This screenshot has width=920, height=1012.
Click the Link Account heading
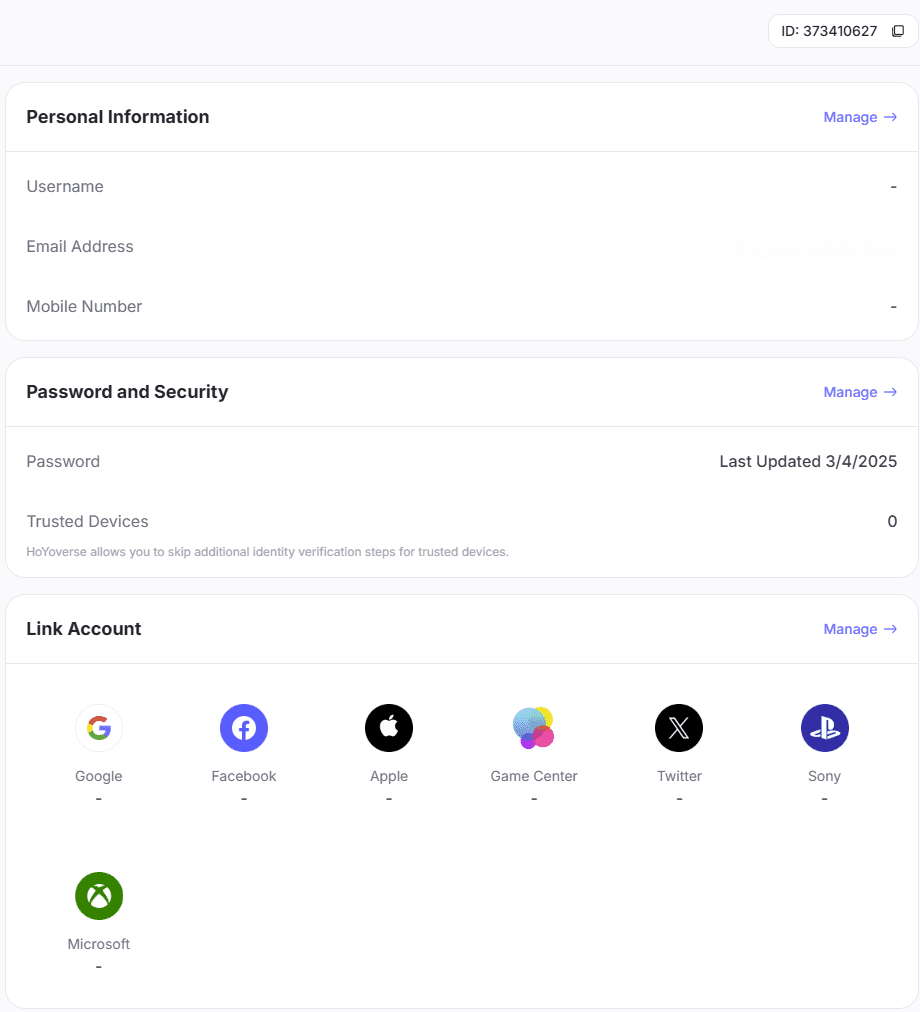pyautogui.click(x=84, y=629)
